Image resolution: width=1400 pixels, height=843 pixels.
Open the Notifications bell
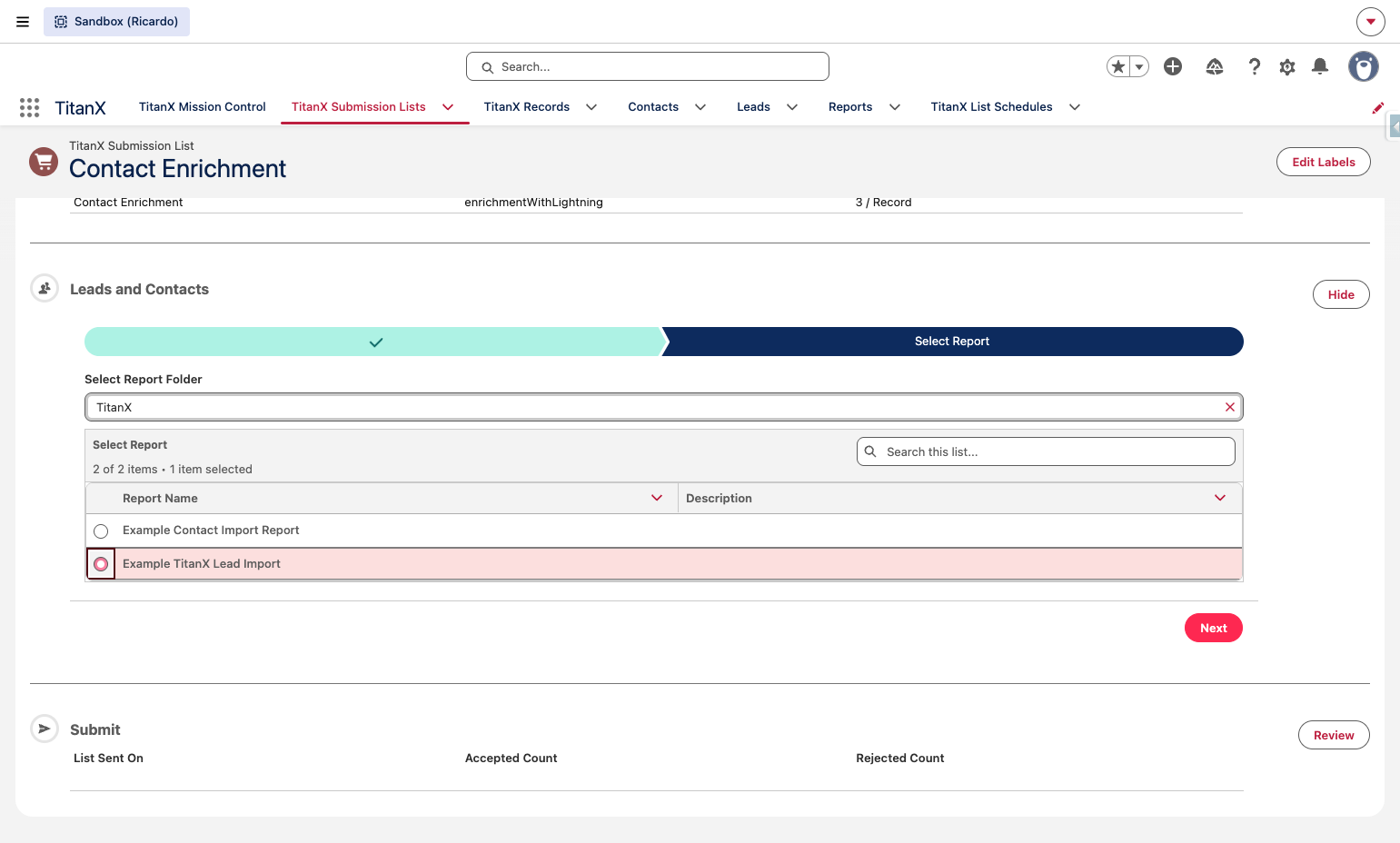pyautogui.click(x=1320, y=66)
